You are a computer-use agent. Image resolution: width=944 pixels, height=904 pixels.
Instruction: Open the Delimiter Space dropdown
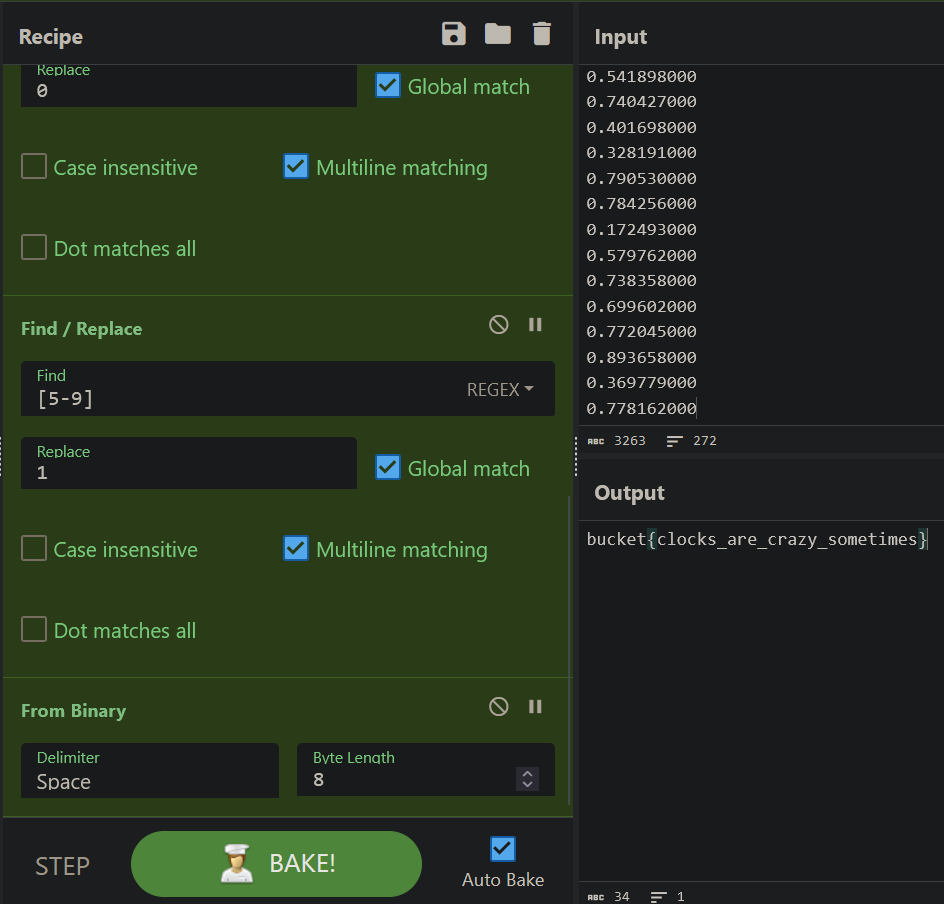click(150, 771)
